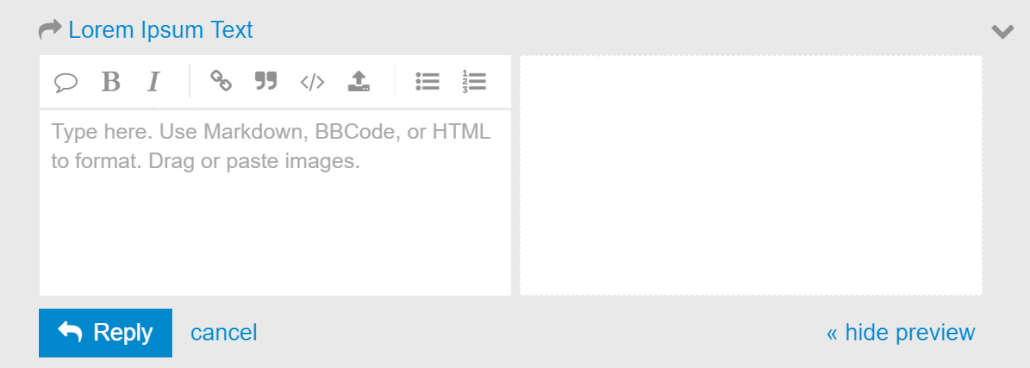This screenshot has height=368, width=1030.
Task: Open the Lorem Ipsum Text link
Action: pos(160,30)
